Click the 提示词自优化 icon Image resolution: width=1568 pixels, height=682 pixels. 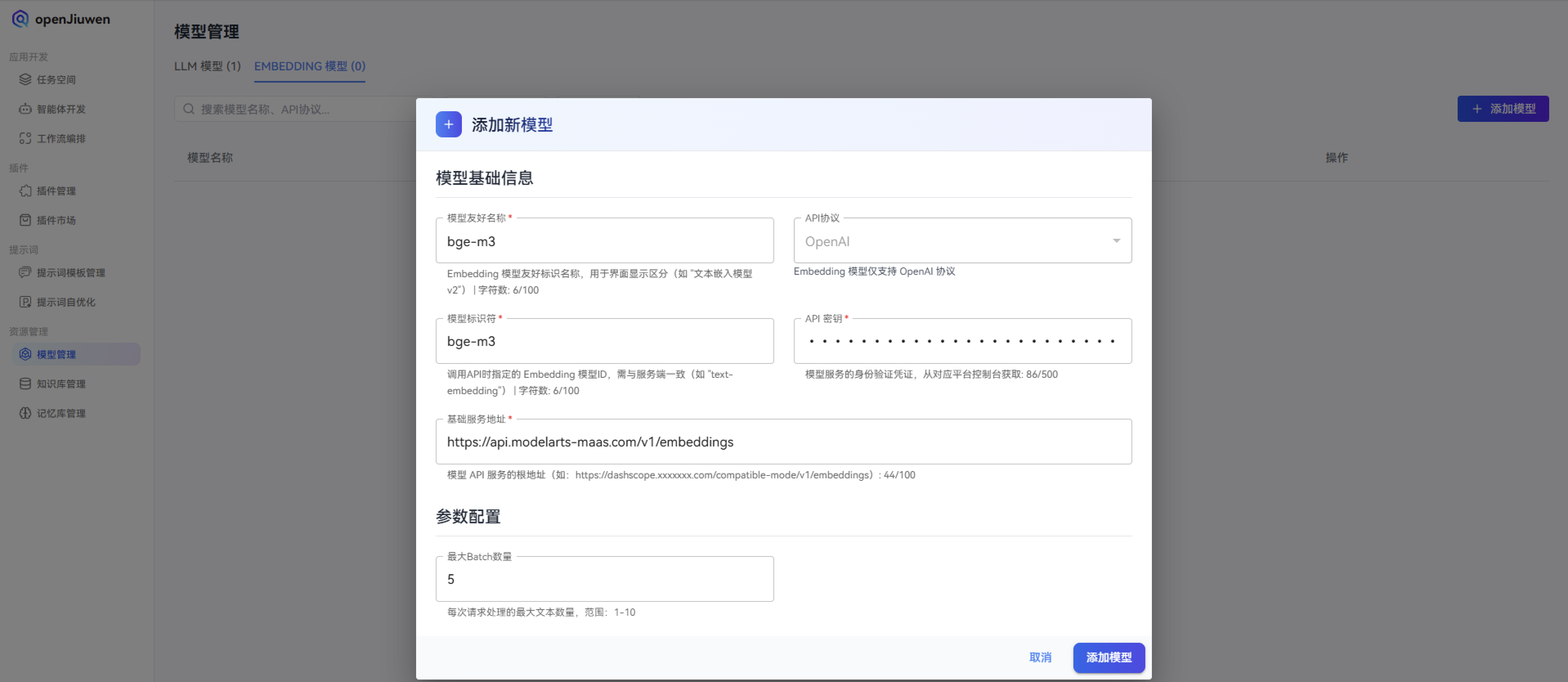[x=25, y=302]
